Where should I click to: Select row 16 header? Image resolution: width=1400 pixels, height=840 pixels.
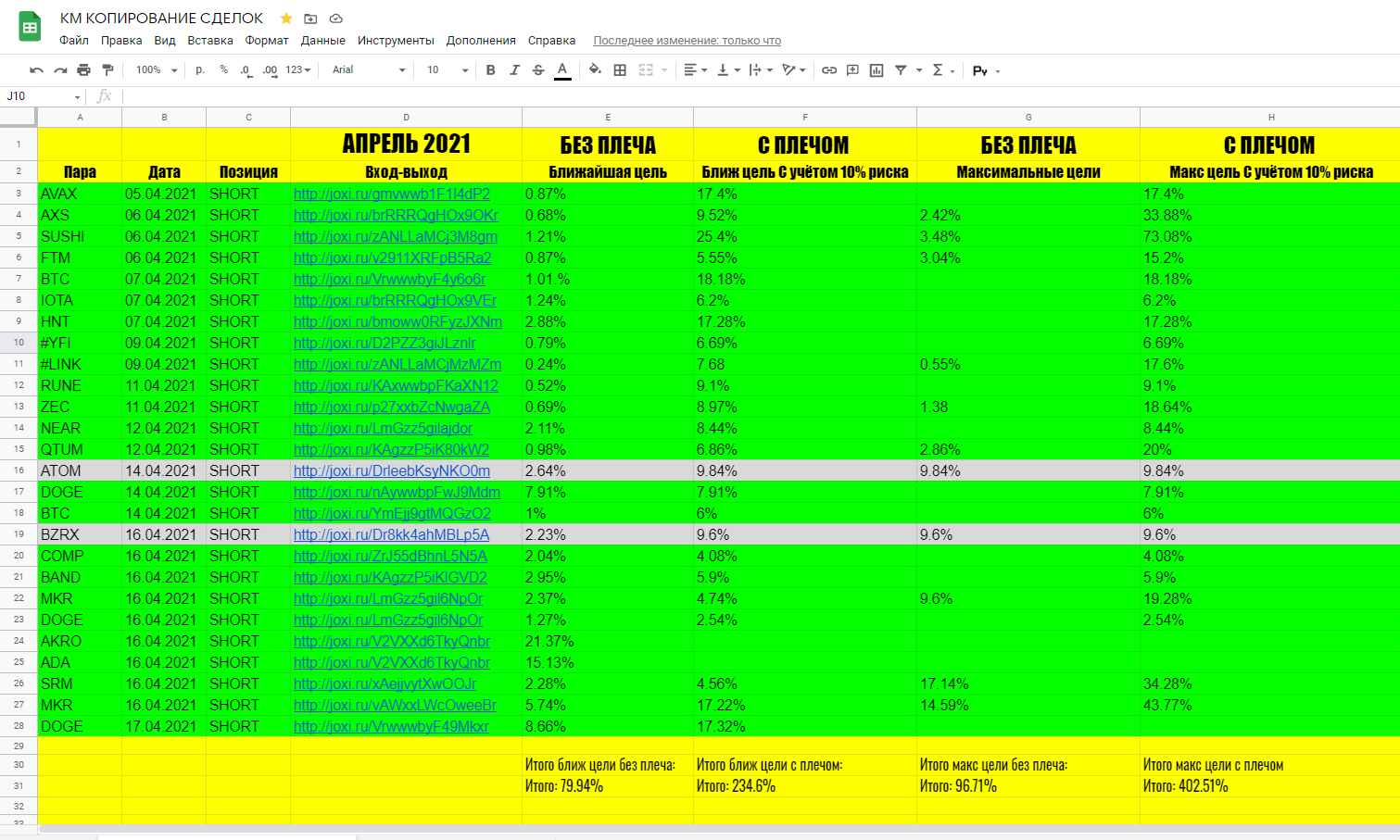(x=19, y=470)
